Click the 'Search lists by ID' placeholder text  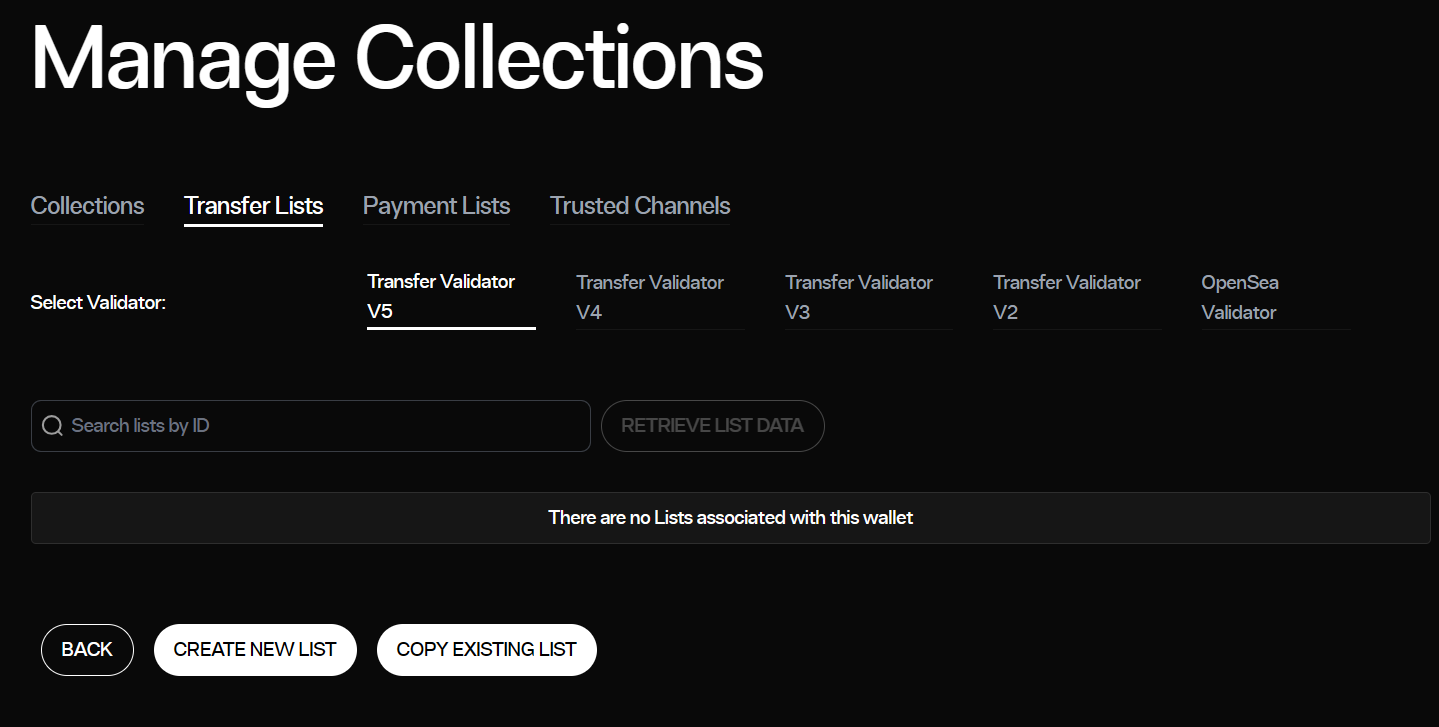click(x=140, y=426)
